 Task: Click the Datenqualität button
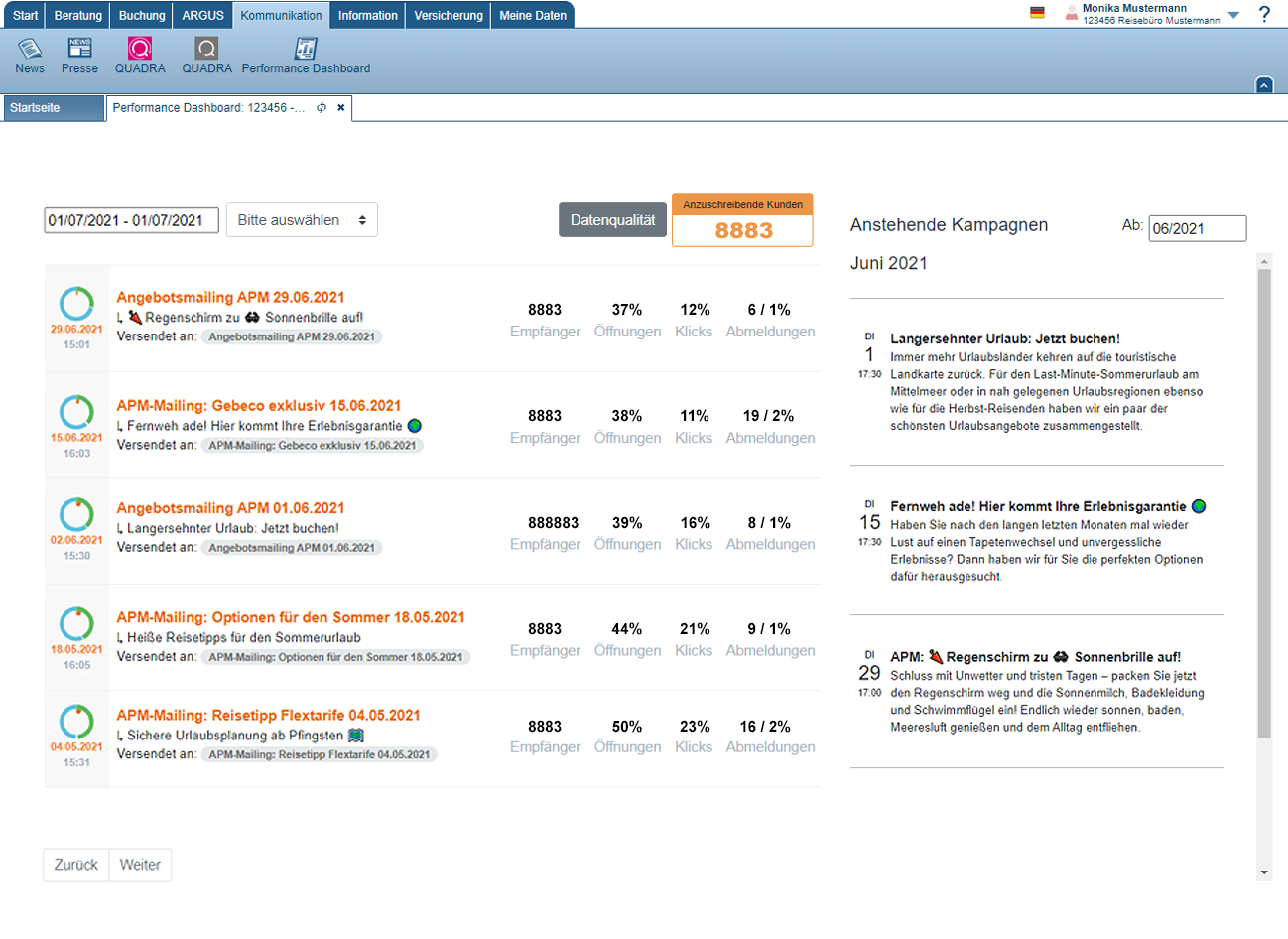point(612,220)
